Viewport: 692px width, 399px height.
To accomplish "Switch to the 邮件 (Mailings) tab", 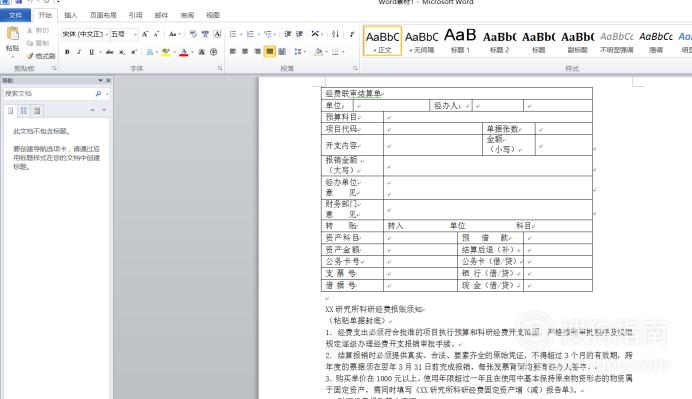I will coord(162,15).
